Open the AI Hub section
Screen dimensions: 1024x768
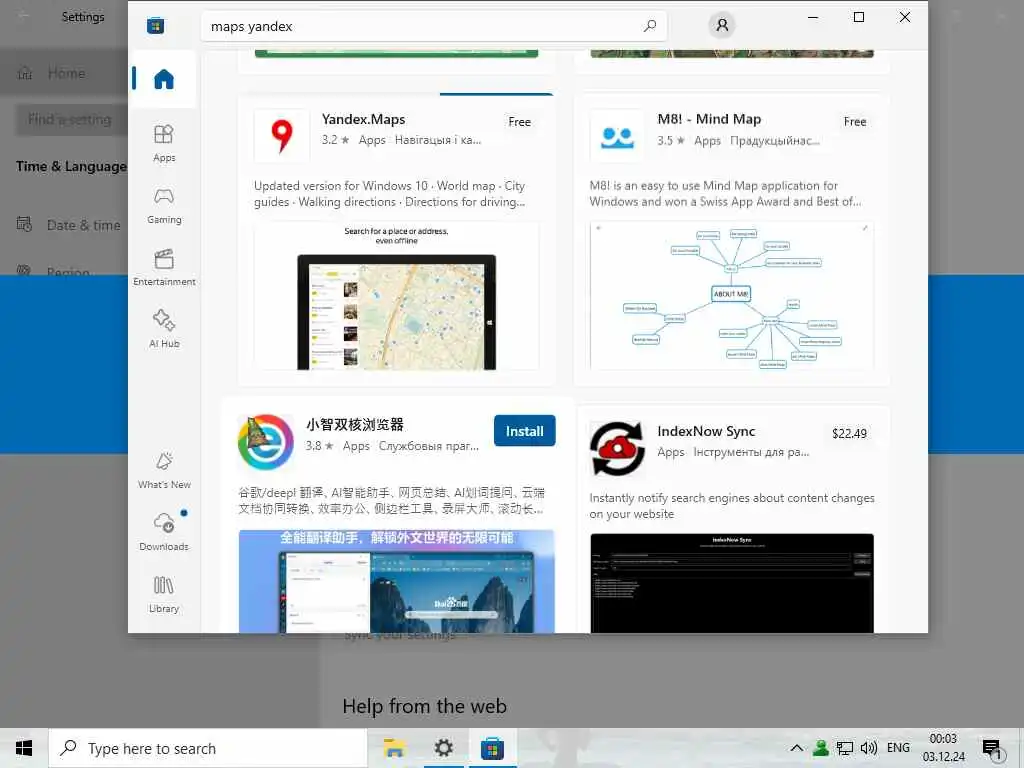click(164, 329)
